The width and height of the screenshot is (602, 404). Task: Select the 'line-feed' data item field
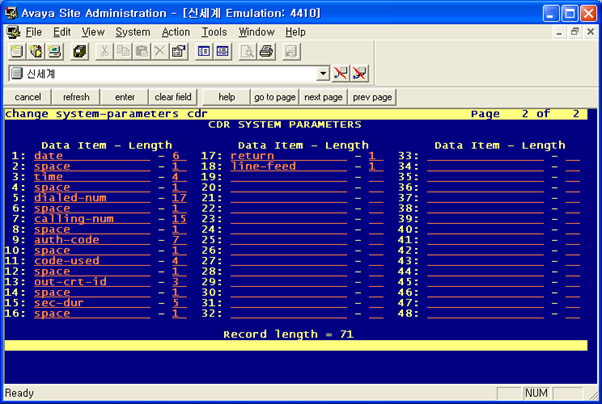click(x=289, y=166)
